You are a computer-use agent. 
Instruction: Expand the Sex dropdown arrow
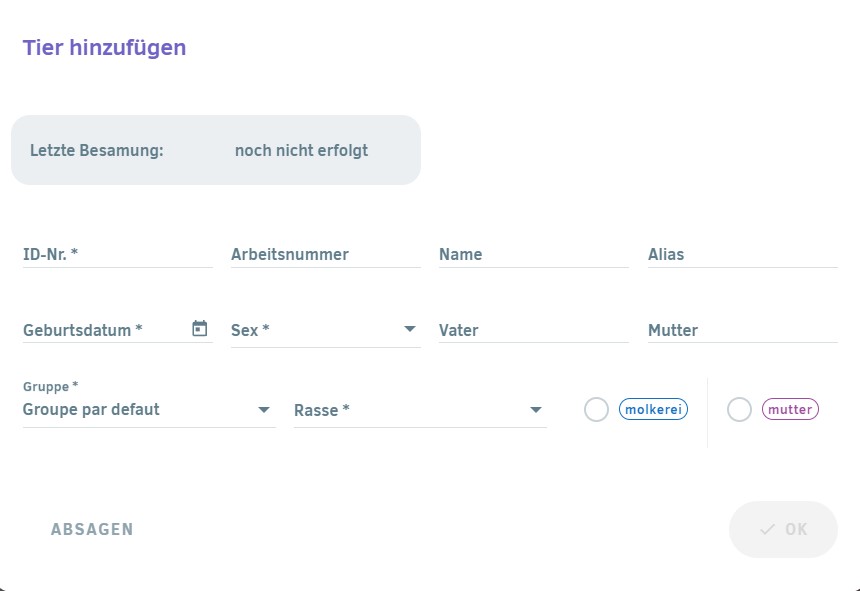pos(410,329)
